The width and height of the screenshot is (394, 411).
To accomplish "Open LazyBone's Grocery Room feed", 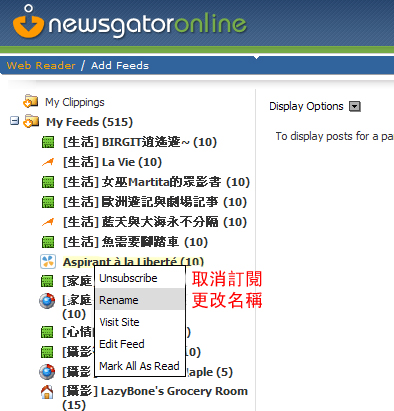I will pyautogui.click(x=155, y=398).
